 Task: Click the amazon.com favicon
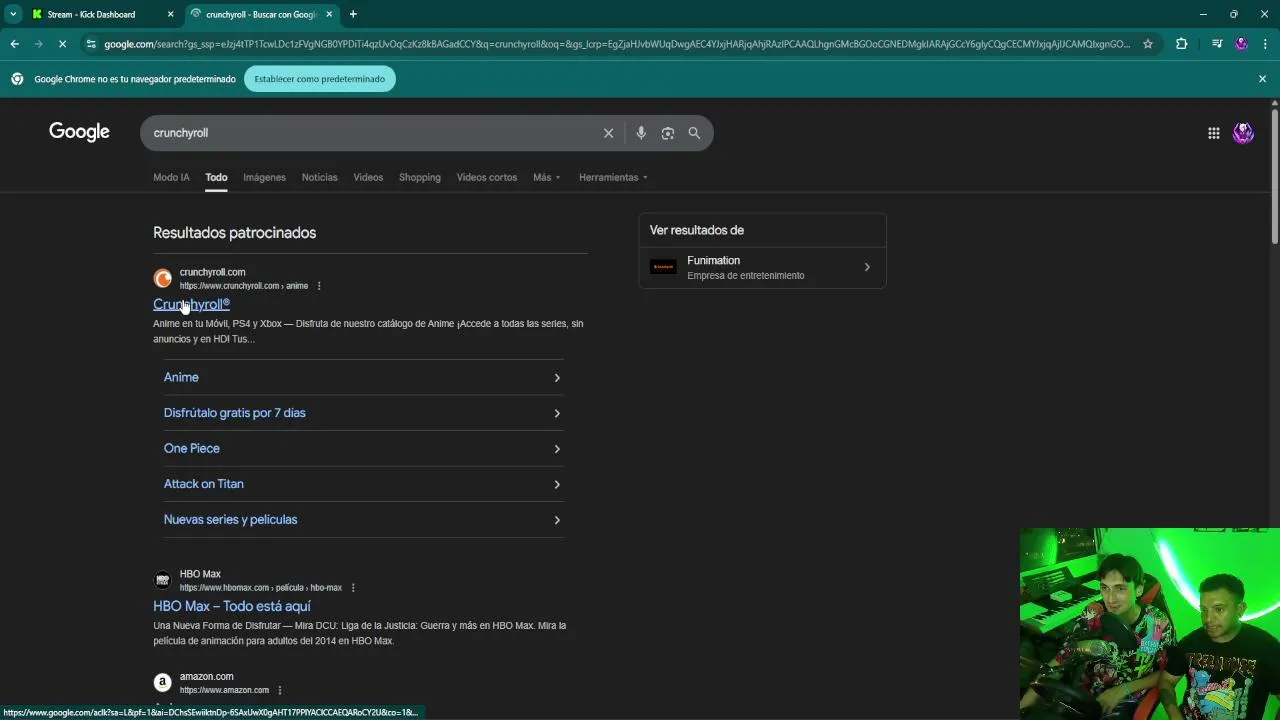point(162,682)
